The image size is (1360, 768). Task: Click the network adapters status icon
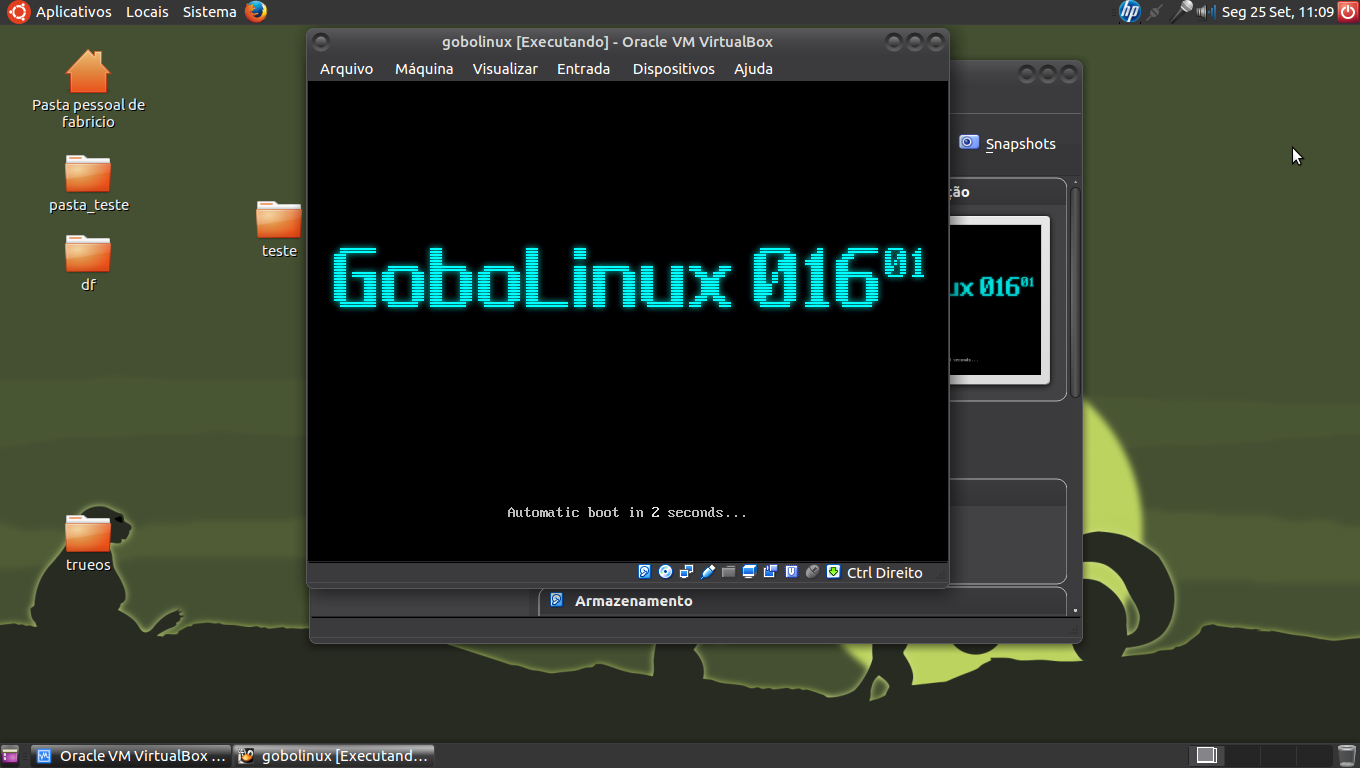(686, 571)
